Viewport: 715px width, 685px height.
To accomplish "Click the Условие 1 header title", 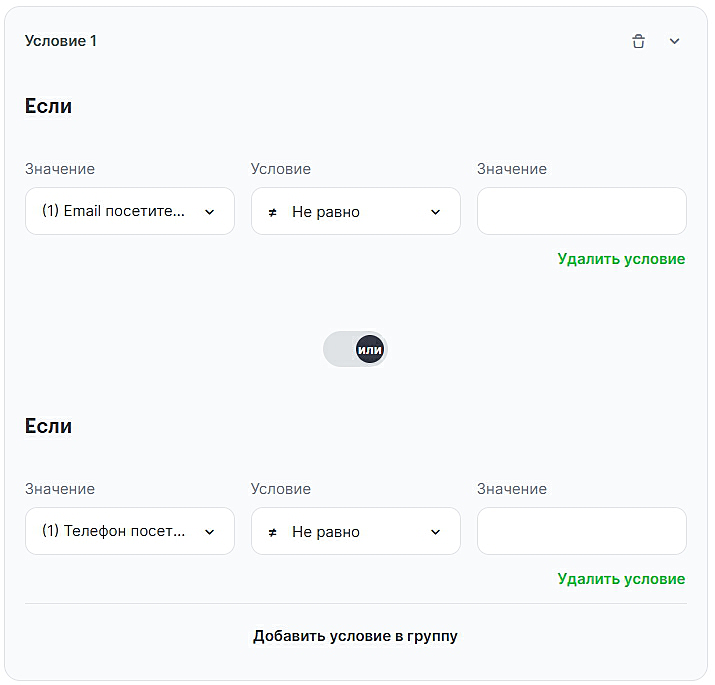I will 61,41.
